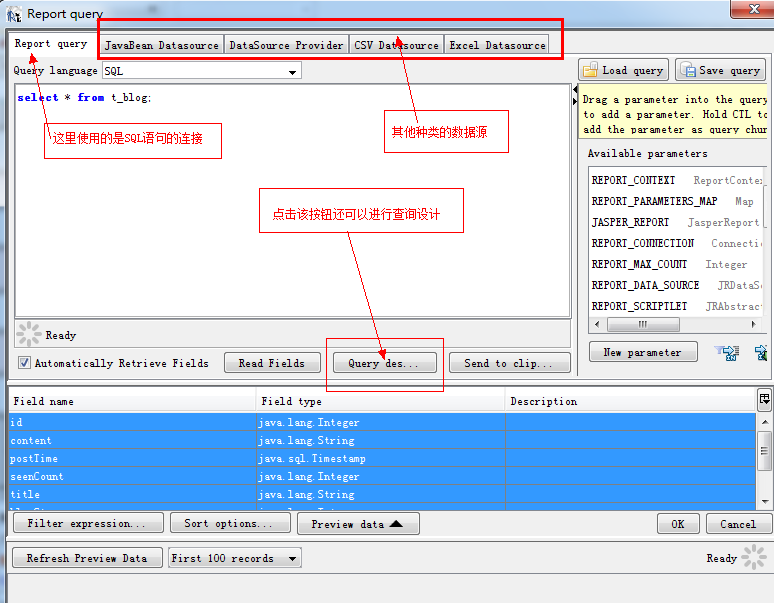Click the Field name column header
Screen dimensions: 774x603
132,401
